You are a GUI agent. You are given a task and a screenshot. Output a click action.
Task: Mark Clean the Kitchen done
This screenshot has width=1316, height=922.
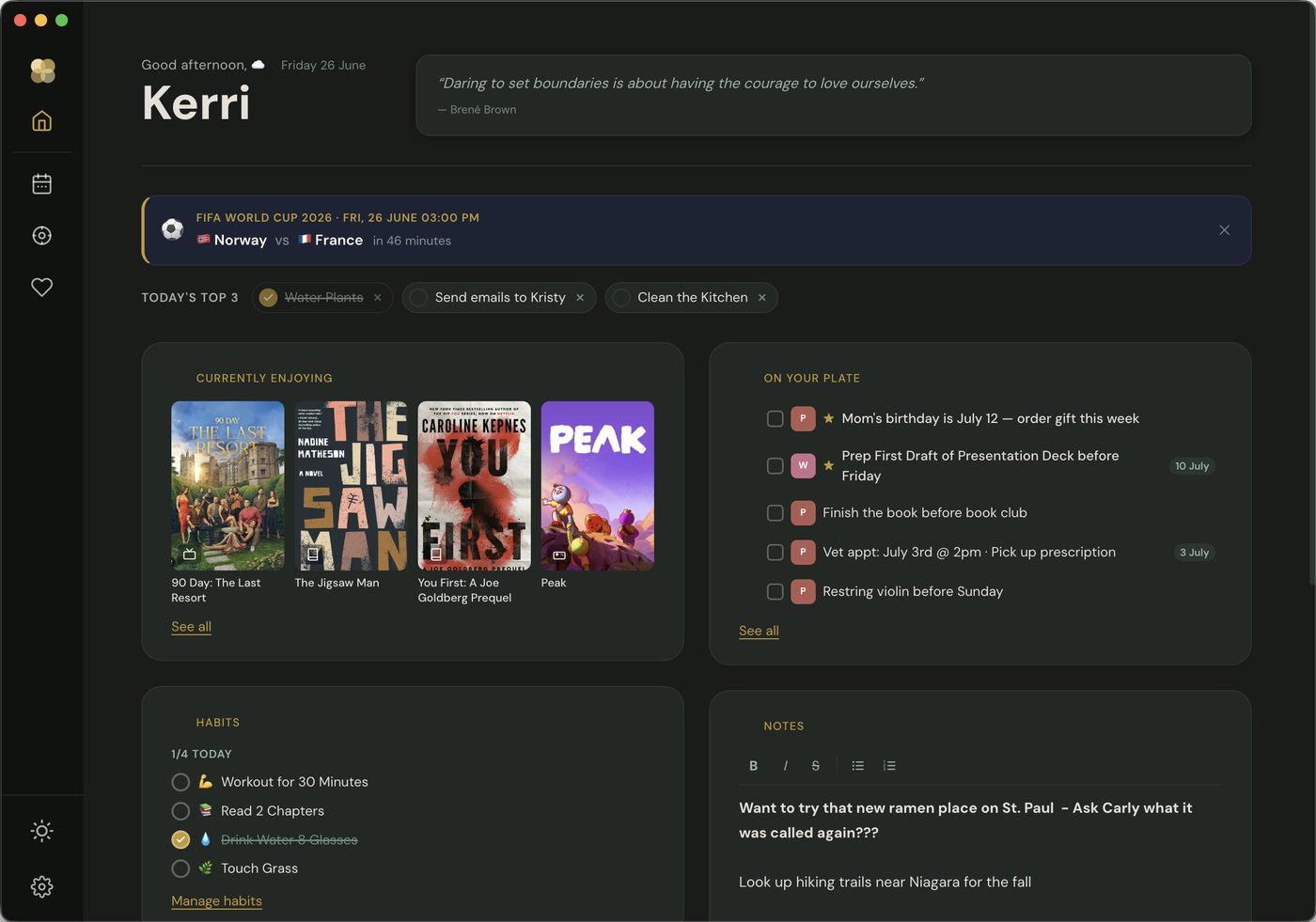coord(621,298)
